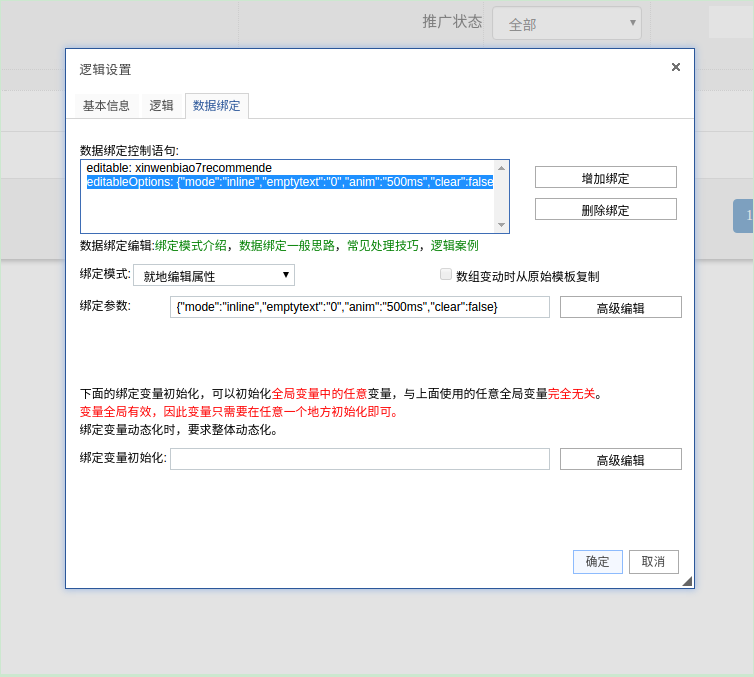Open the 逻辑案例 link
Screen dimensions: 754x677
point(454,246)
